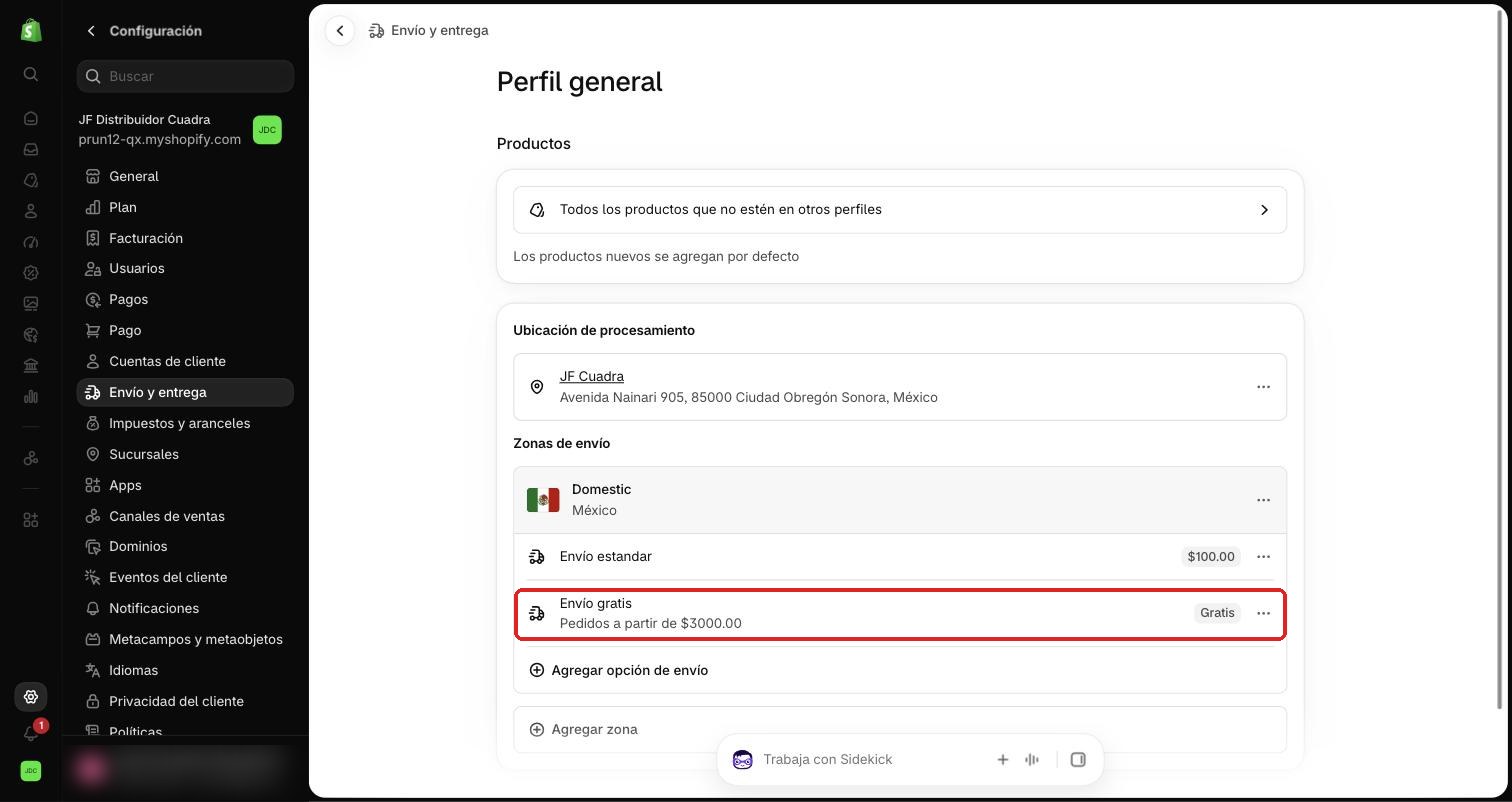Go to the Facturación settings page
The image size is (1512, 802).
coord(185,239)
